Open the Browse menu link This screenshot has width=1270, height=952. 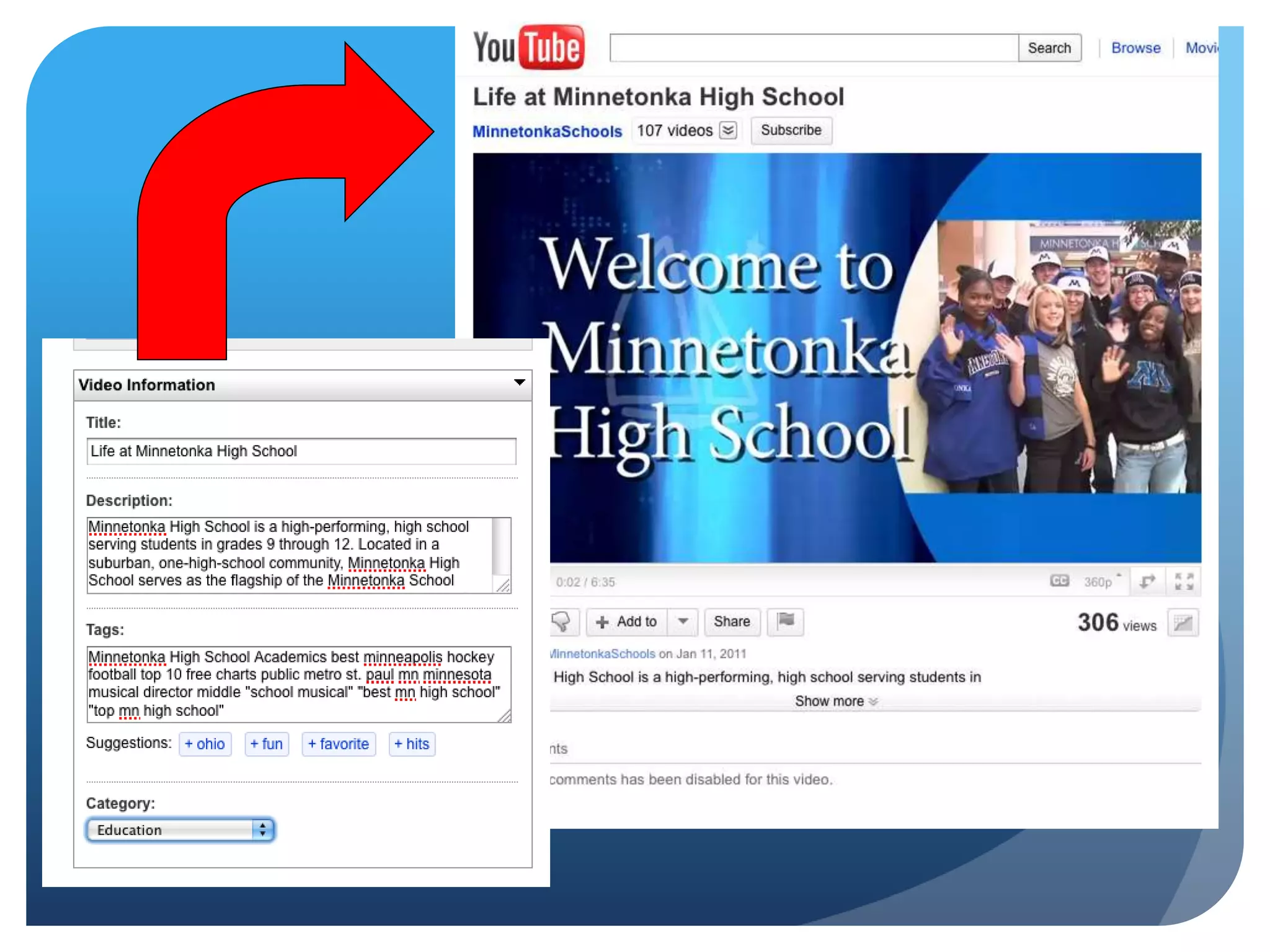(1135, 48)
